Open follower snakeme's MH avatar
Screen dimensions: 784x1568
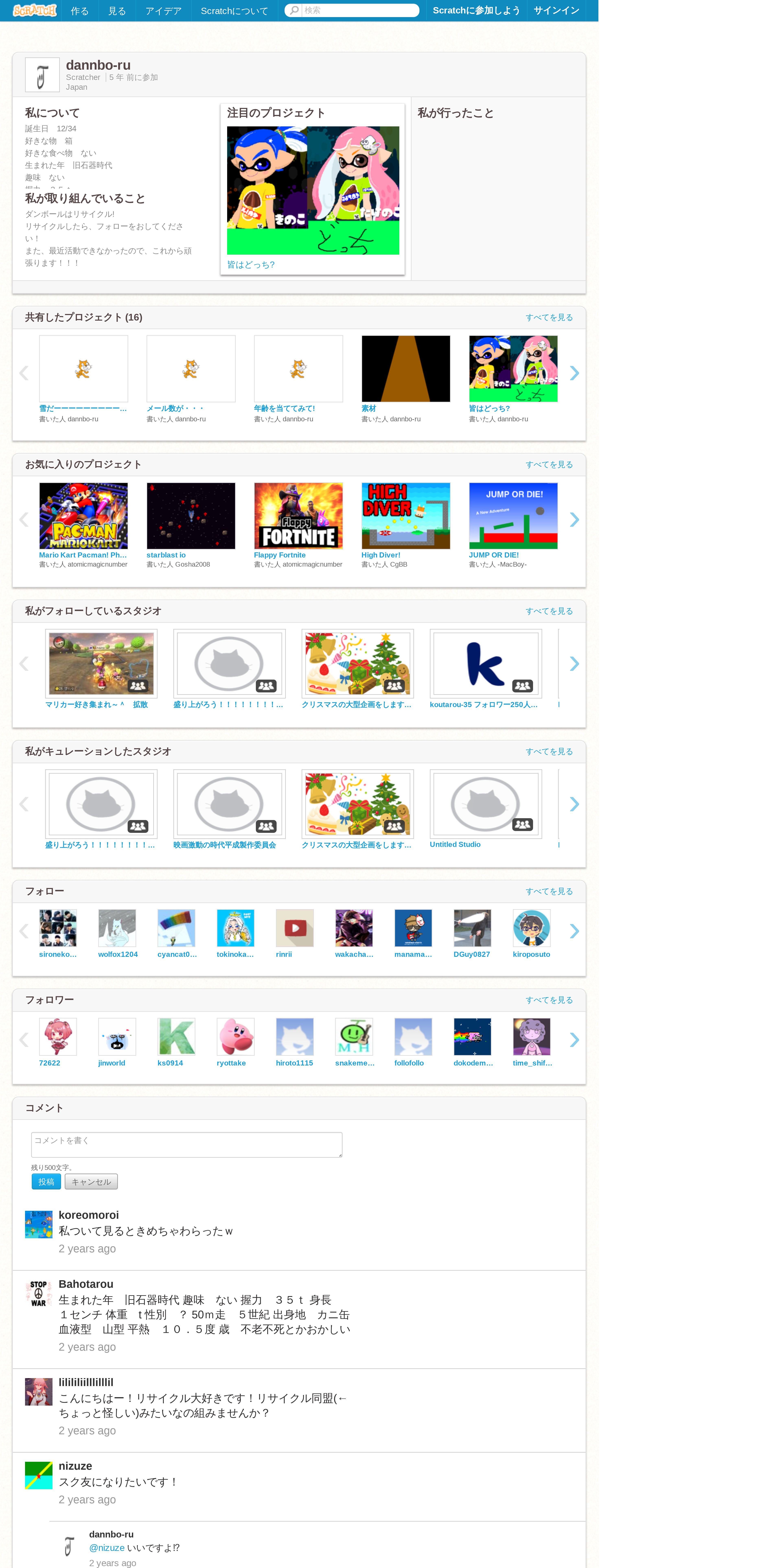354,1037
